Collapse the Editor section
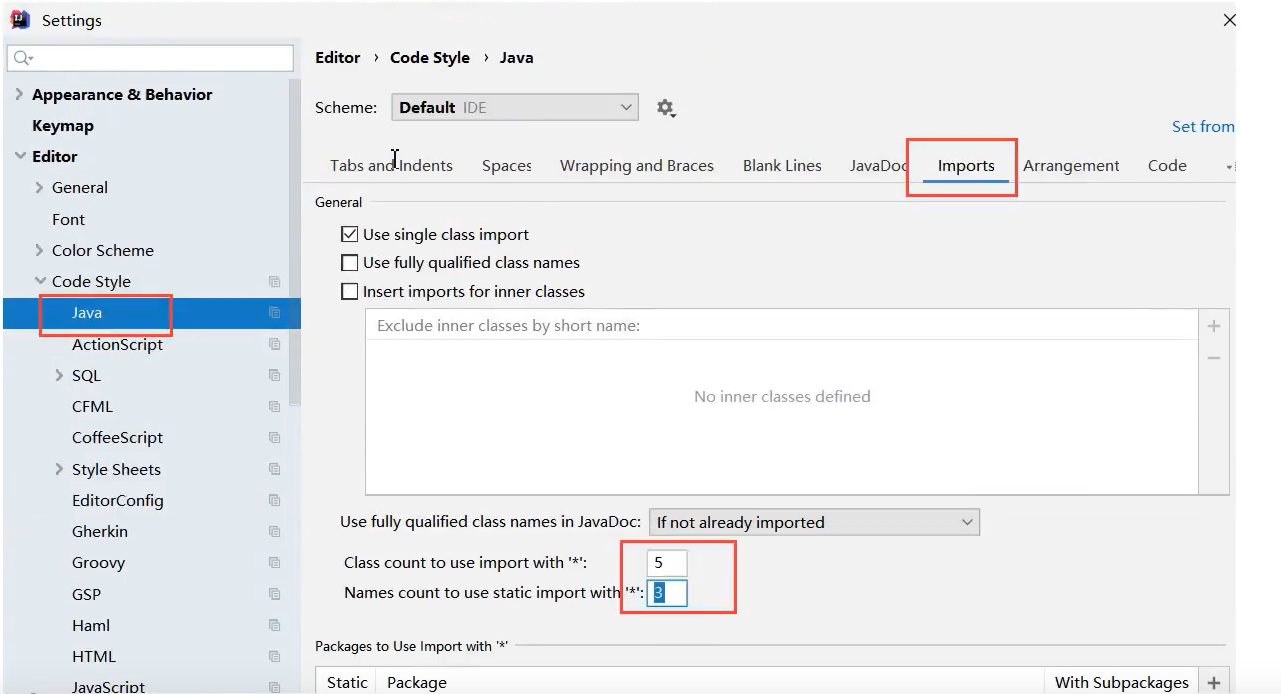The height and width of the screenshot is (694, 1281). (x=19, y=157)
